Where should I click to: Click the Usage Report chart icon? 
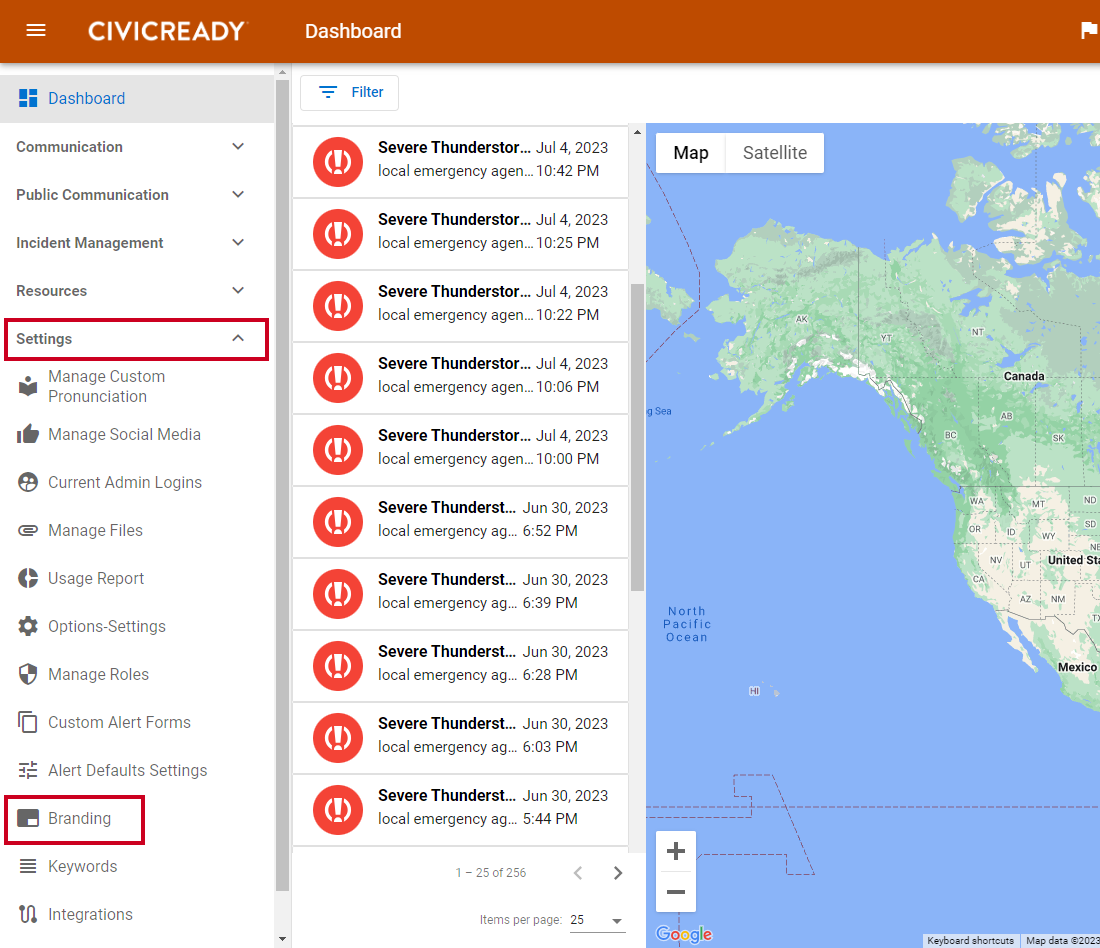[x=28, y=578]
